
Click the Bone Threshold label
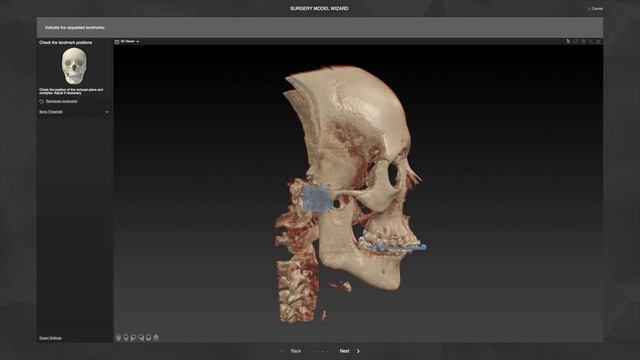pyautogui.click(x=51, y=112)
